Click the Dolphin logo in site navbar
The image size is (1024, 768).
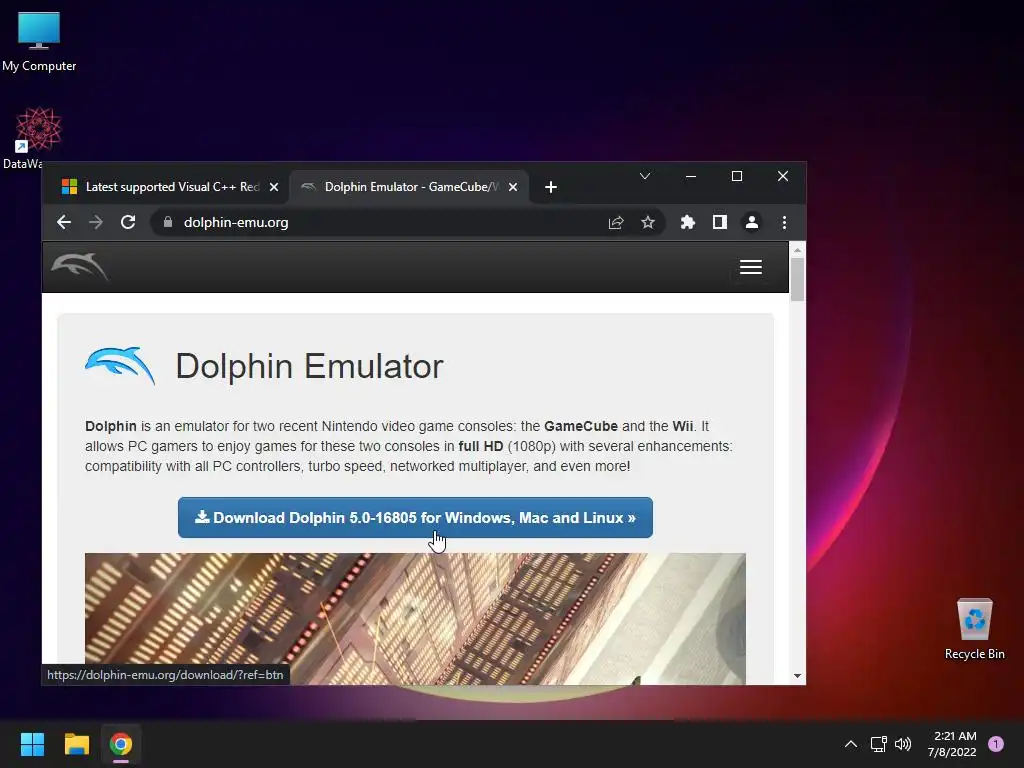(80, 266)
